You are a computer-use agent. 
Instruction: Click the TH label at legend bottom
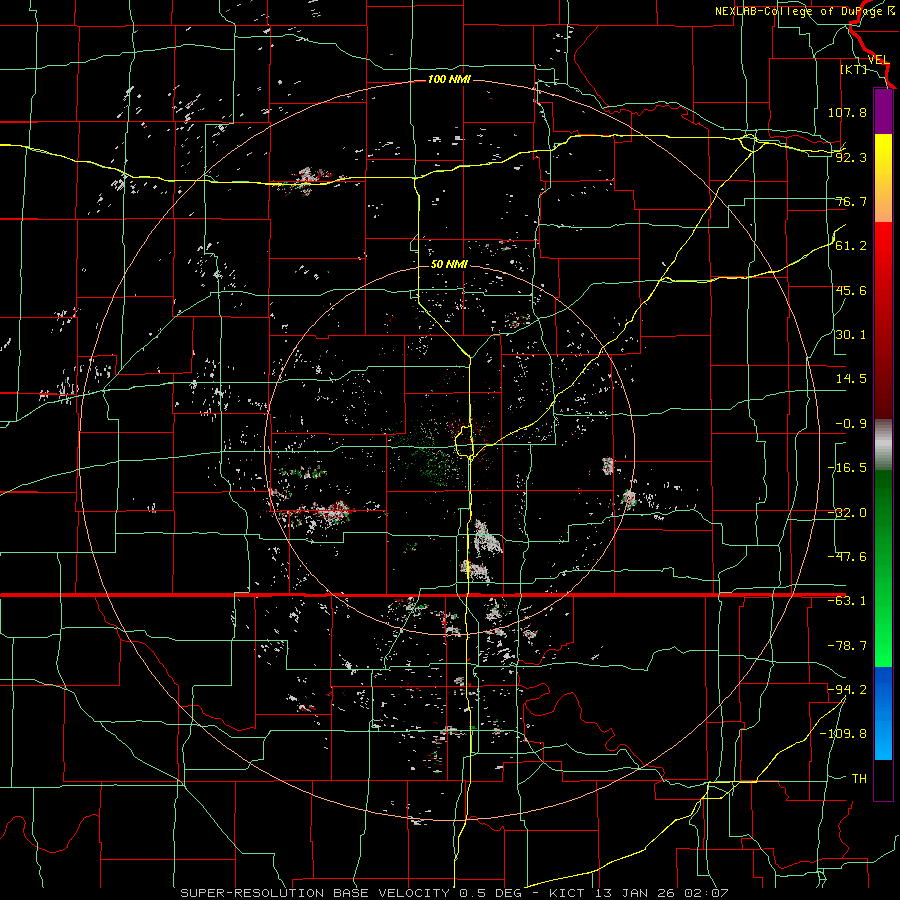(x=859, y=779)
